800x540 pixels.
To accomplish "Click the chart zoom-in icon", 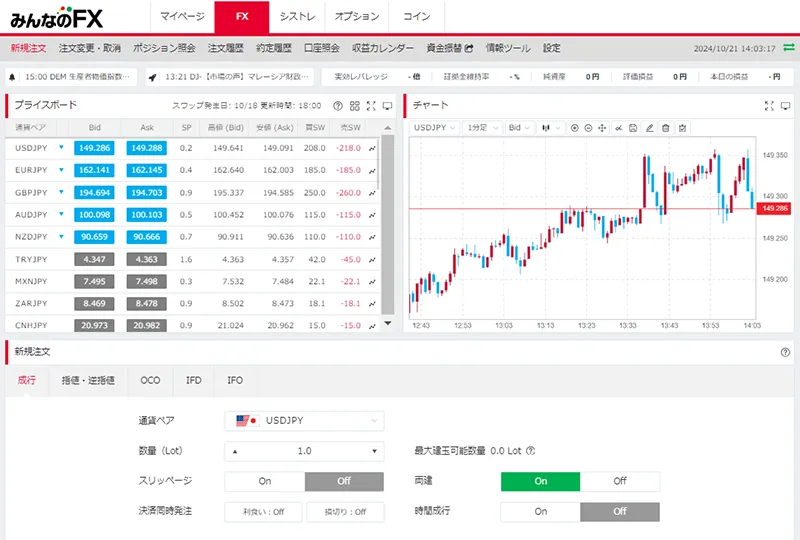I will [574, 128].
